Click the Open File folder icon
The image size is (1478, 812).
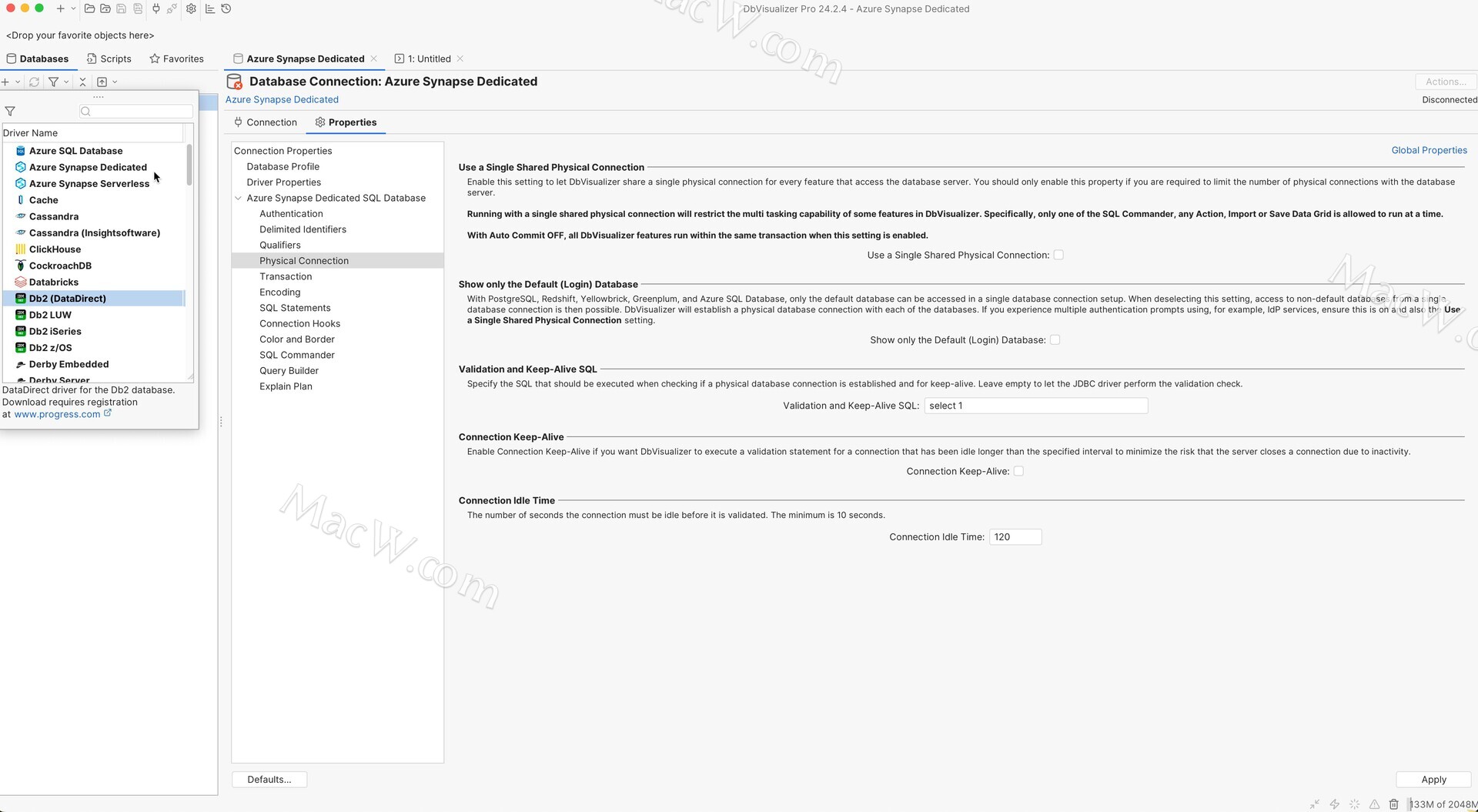[x=89, y=8]
